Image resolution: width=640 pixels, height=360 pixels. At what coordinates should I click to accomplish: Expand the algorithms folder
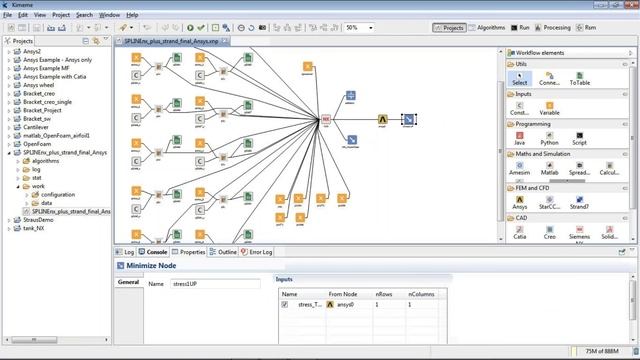[18, 161]
